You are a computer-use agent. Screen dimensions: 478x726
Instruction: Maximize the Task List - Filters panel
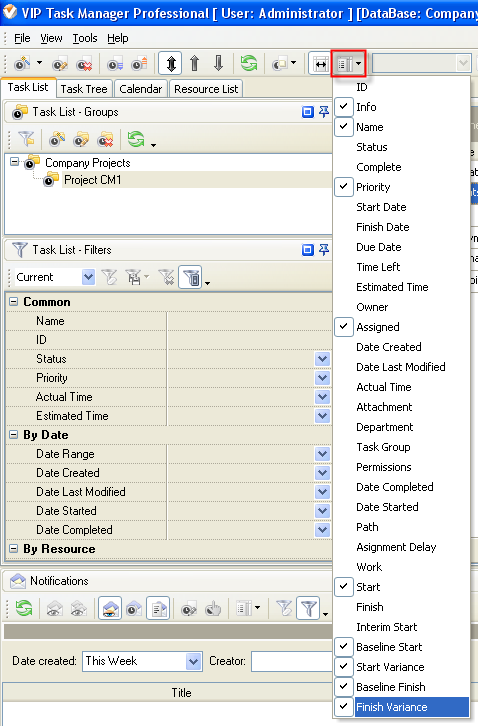[x=308, y=250]
